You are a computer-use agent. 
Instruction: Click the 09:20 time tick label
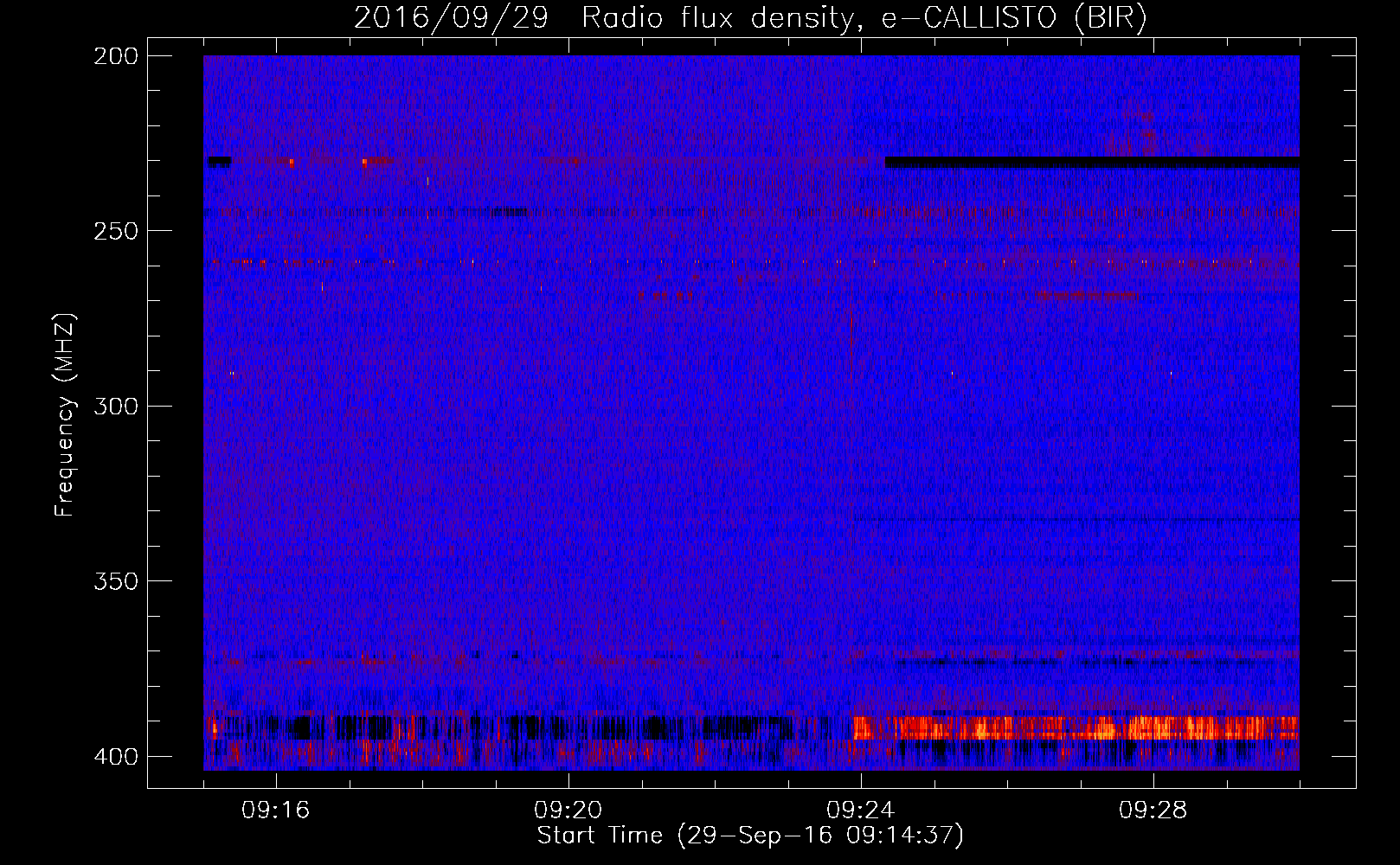(x=568, y=811)
